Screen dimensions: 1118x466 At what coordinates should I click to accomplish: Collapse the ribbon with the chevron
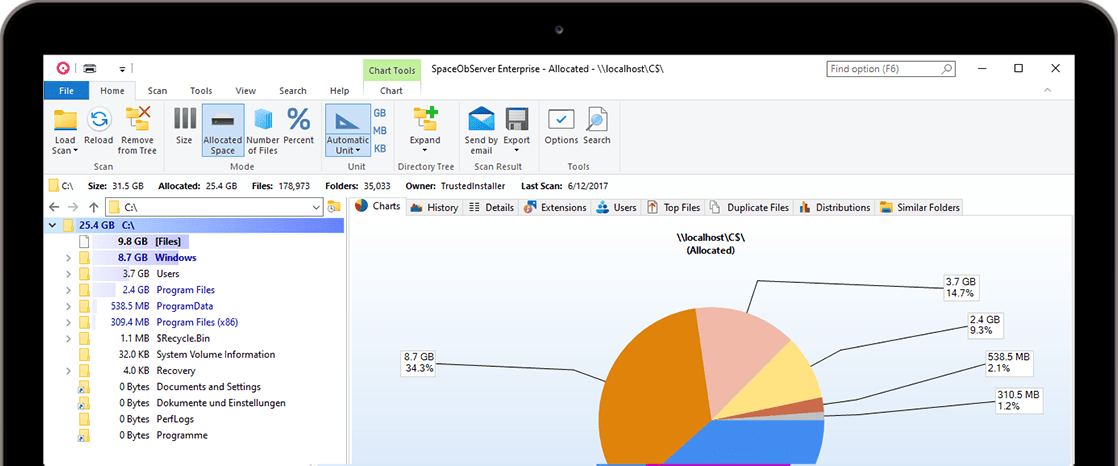pos(1047,90)
